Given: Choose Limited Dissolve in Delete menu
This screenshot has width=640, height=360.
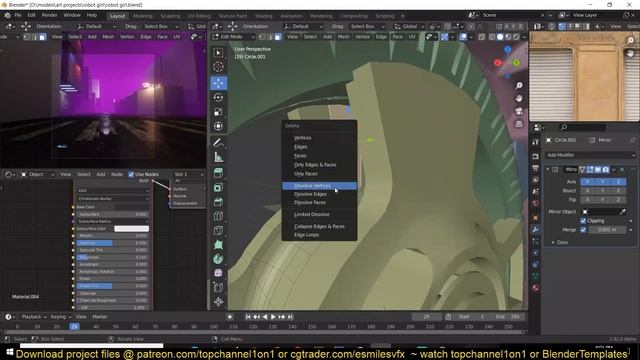Looking at the screenshot, I should 319,214.
